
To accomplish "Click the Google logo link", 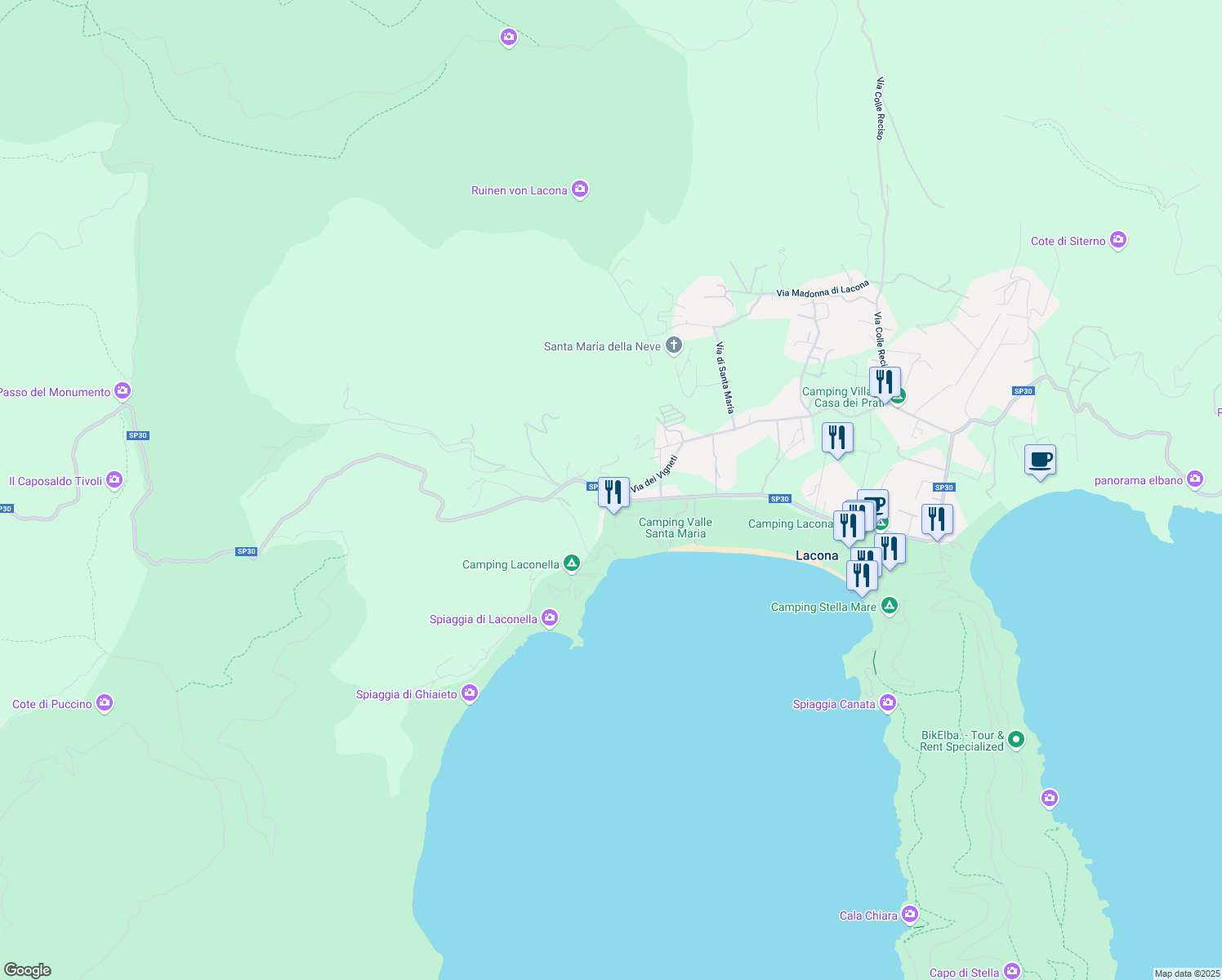I will coord(28,970).
